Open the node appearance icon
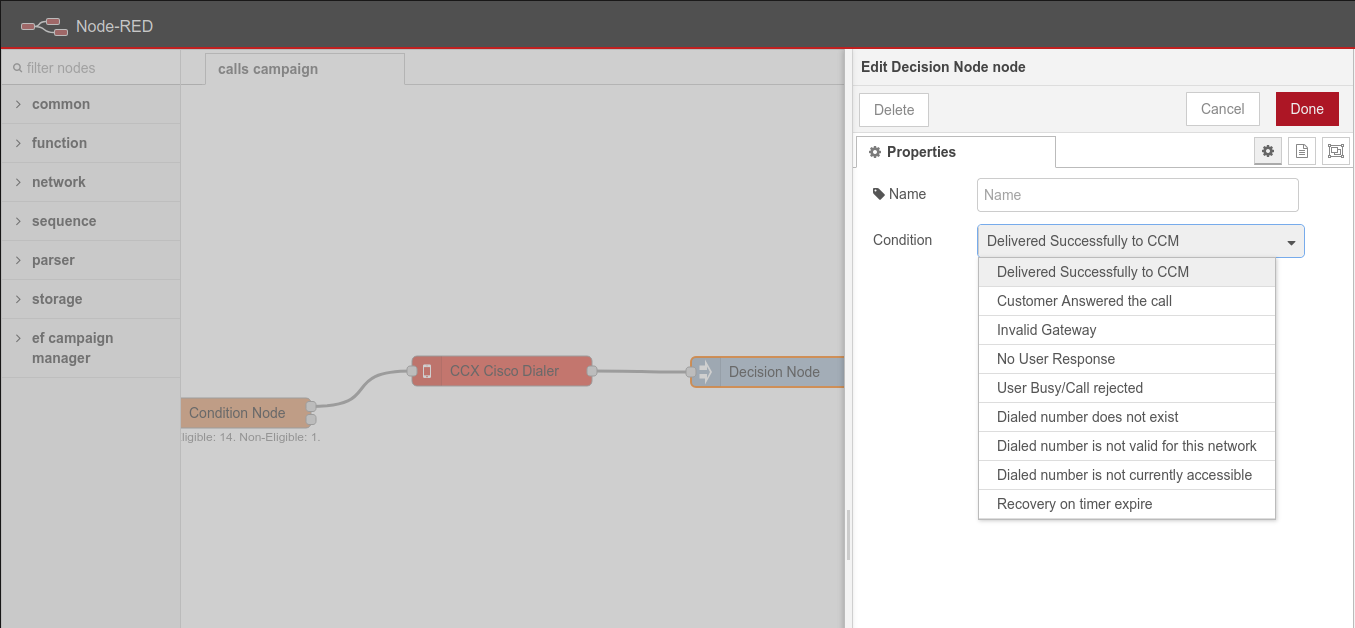The image size is (1355, 628). (1335, 151)
